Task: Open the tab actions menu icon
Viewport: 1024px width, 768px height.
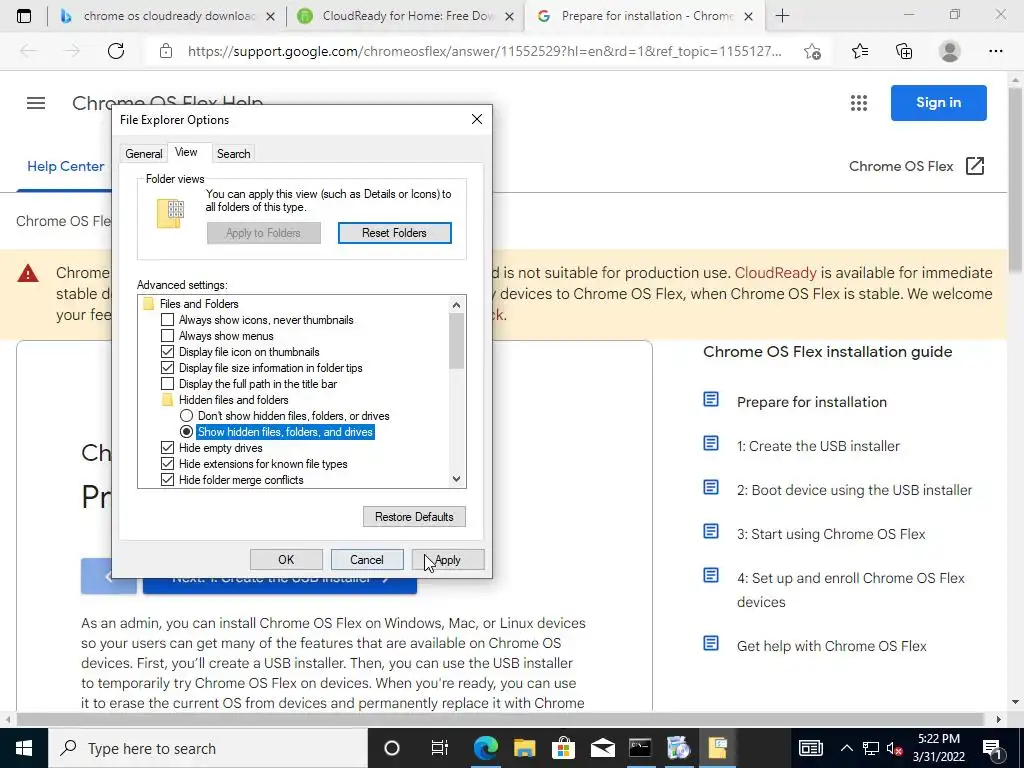Action: point(24,16)
